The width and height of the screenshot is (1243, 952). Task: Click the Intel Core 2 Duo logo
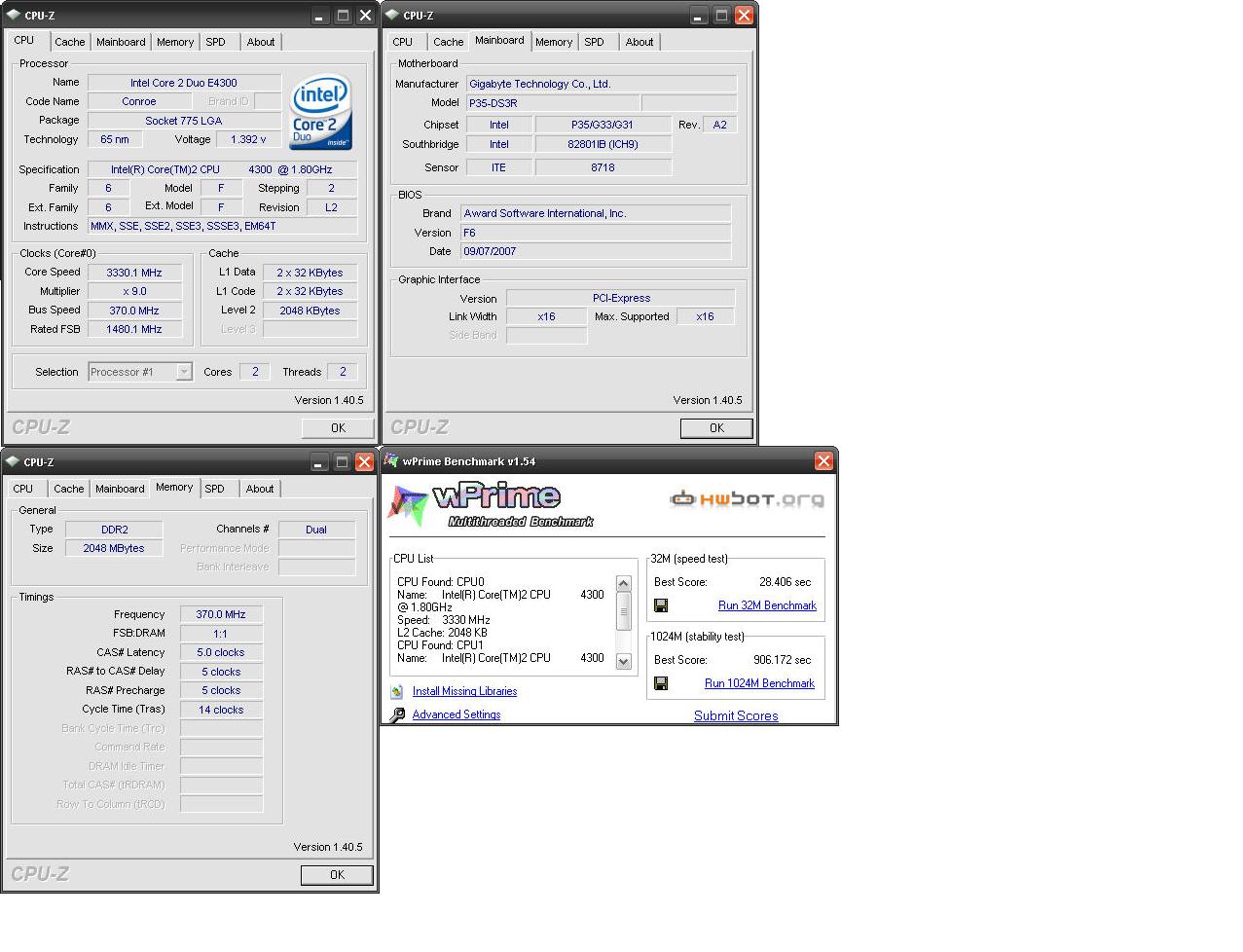[320, 112]
